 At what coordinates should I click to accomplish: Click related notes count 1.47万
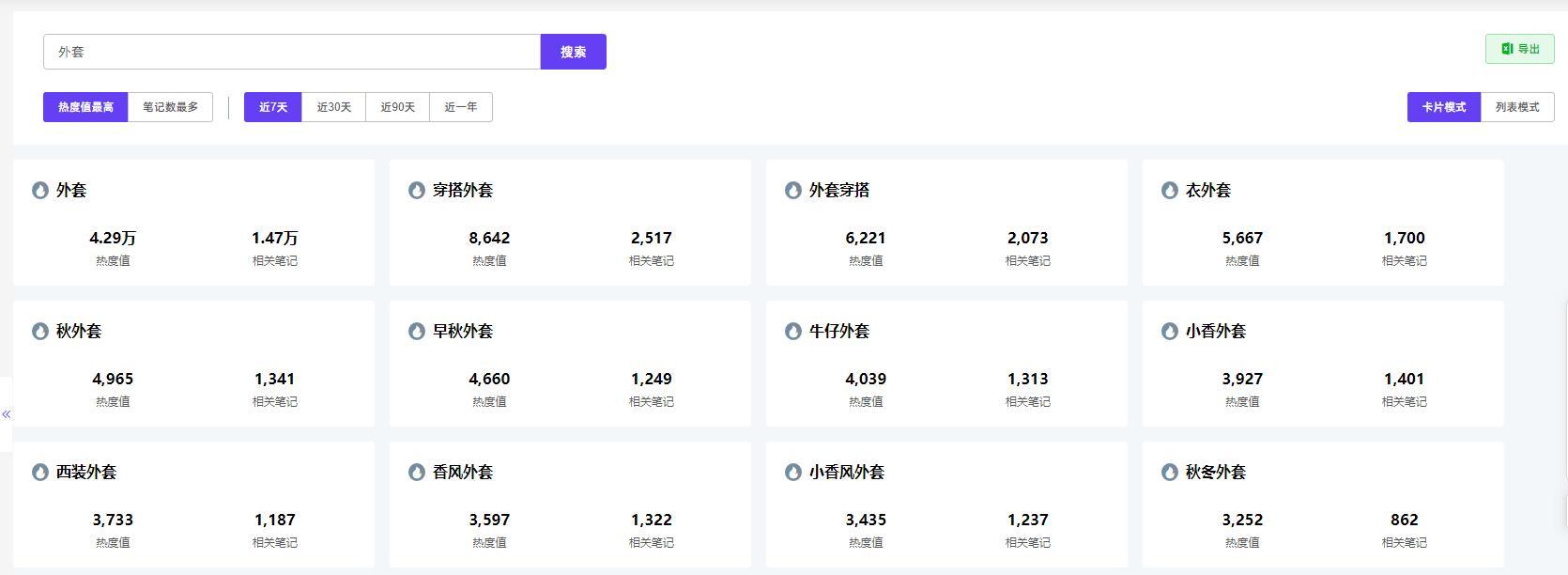tap(275, 238)
